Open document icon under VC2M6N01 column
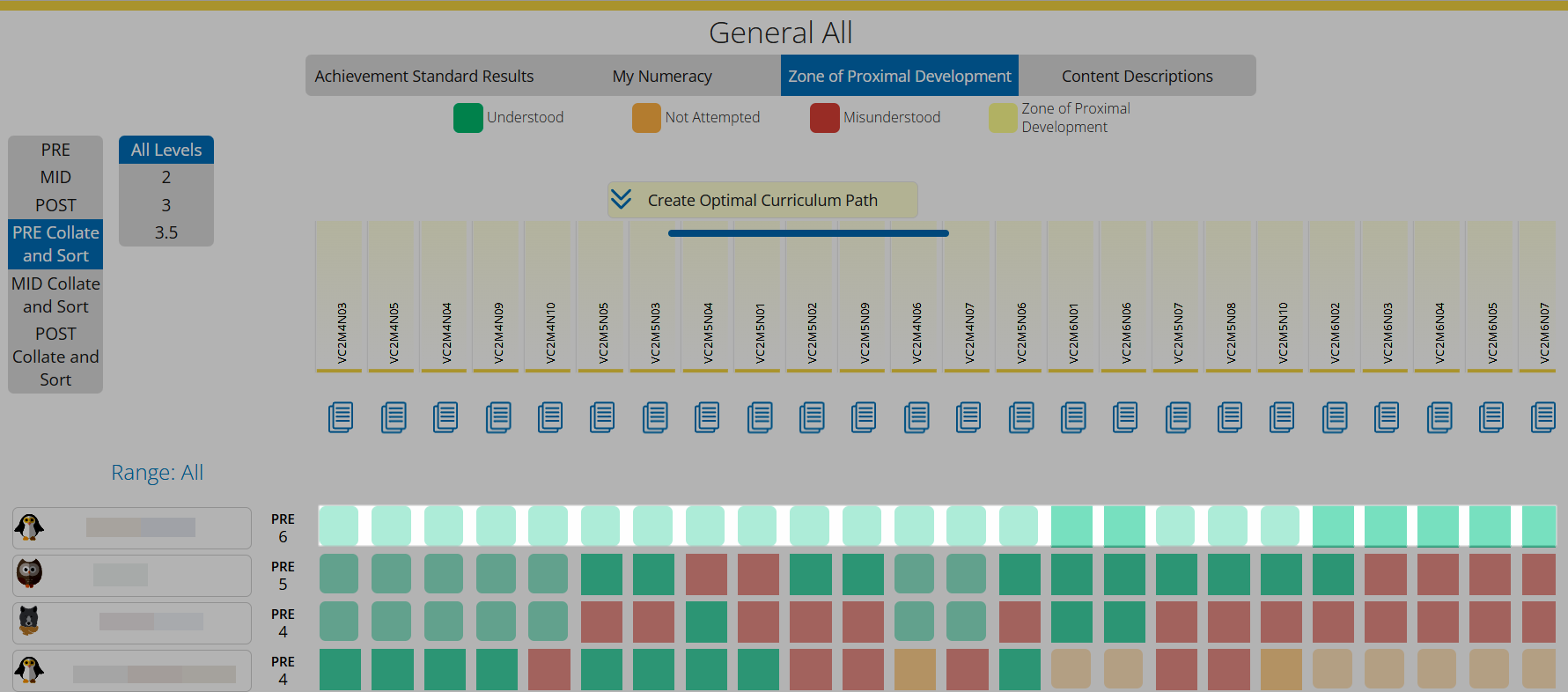Screen dimensions: 1568x692 pyautogui.click(x=1073, y=416)
